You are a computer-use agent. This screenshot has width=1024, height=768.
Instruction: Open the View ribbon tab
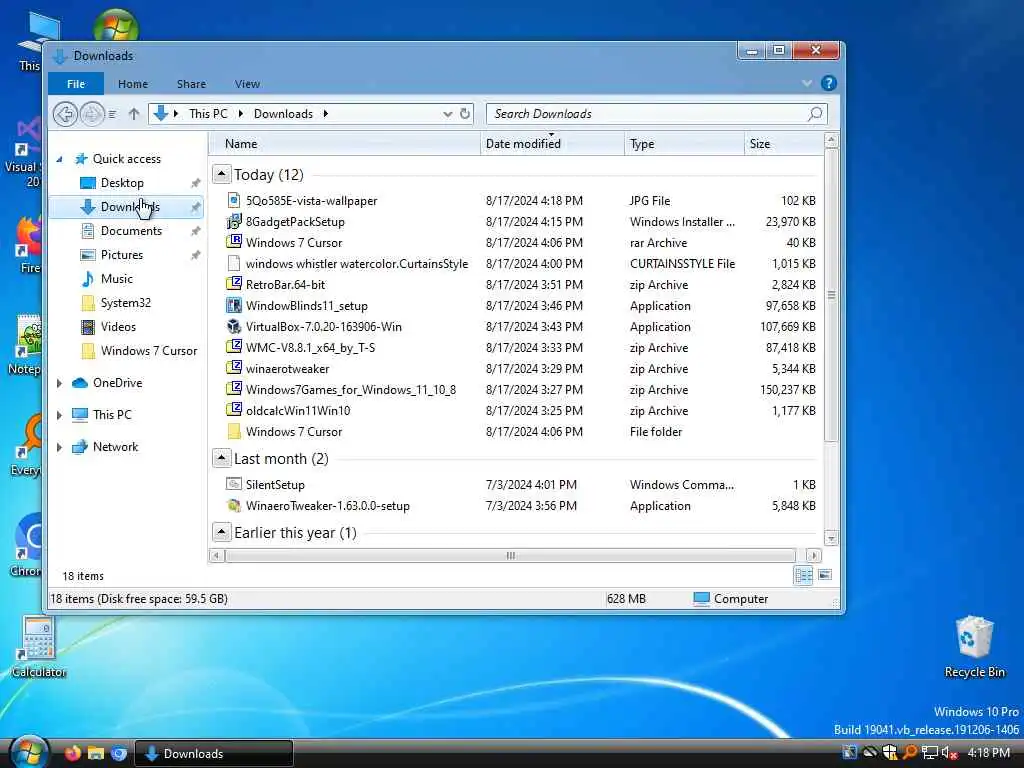click(247, 84)
